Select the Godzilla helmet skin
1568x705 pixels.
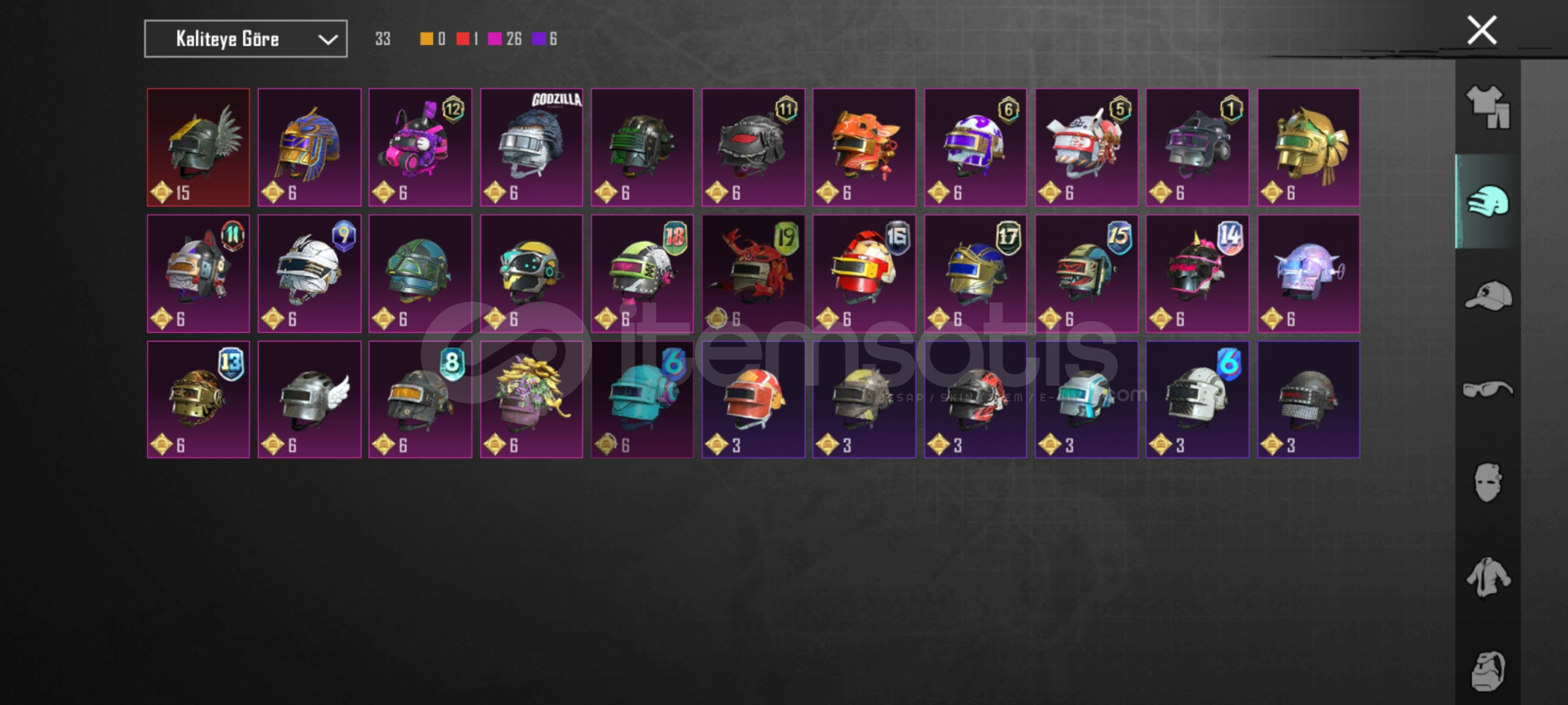[532, 148]
